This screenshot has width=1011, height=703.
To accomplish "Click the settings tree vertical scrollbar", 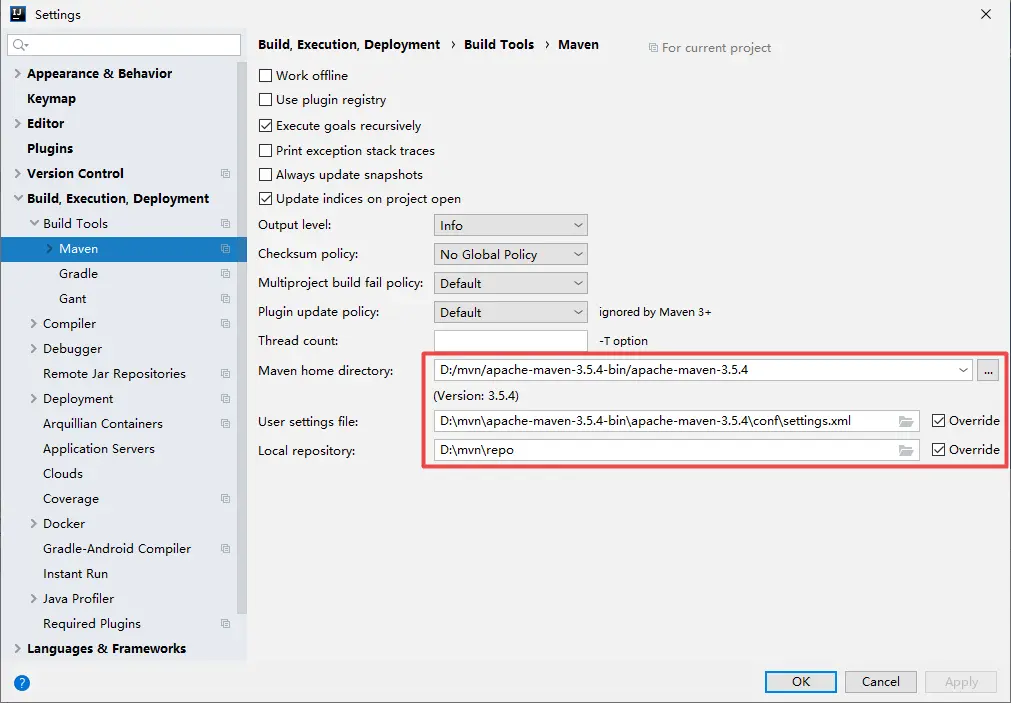I will coord(242,338).
